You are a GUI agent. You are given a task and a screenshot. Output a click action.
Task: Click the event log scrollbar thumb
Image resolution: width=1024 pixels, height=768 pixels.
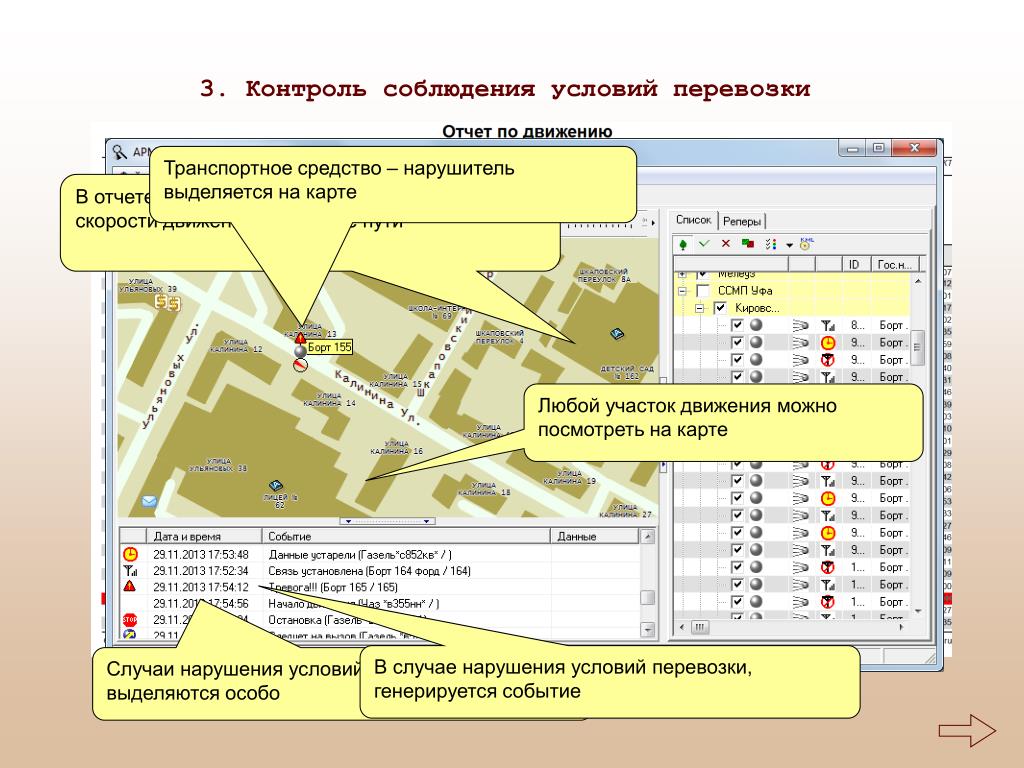point(647,598)
